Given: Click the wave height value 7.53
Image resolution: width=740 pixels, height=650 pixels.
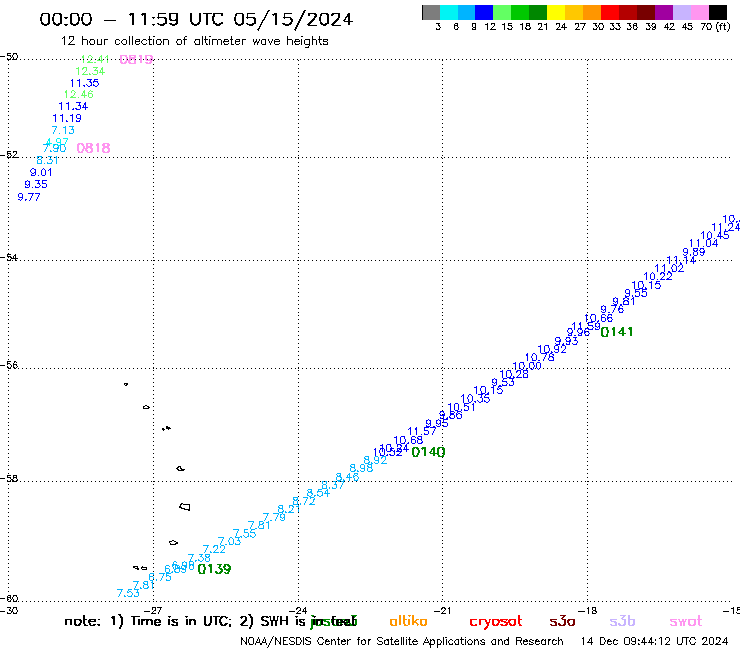Looking at the screenshot, I should [128, 593].
